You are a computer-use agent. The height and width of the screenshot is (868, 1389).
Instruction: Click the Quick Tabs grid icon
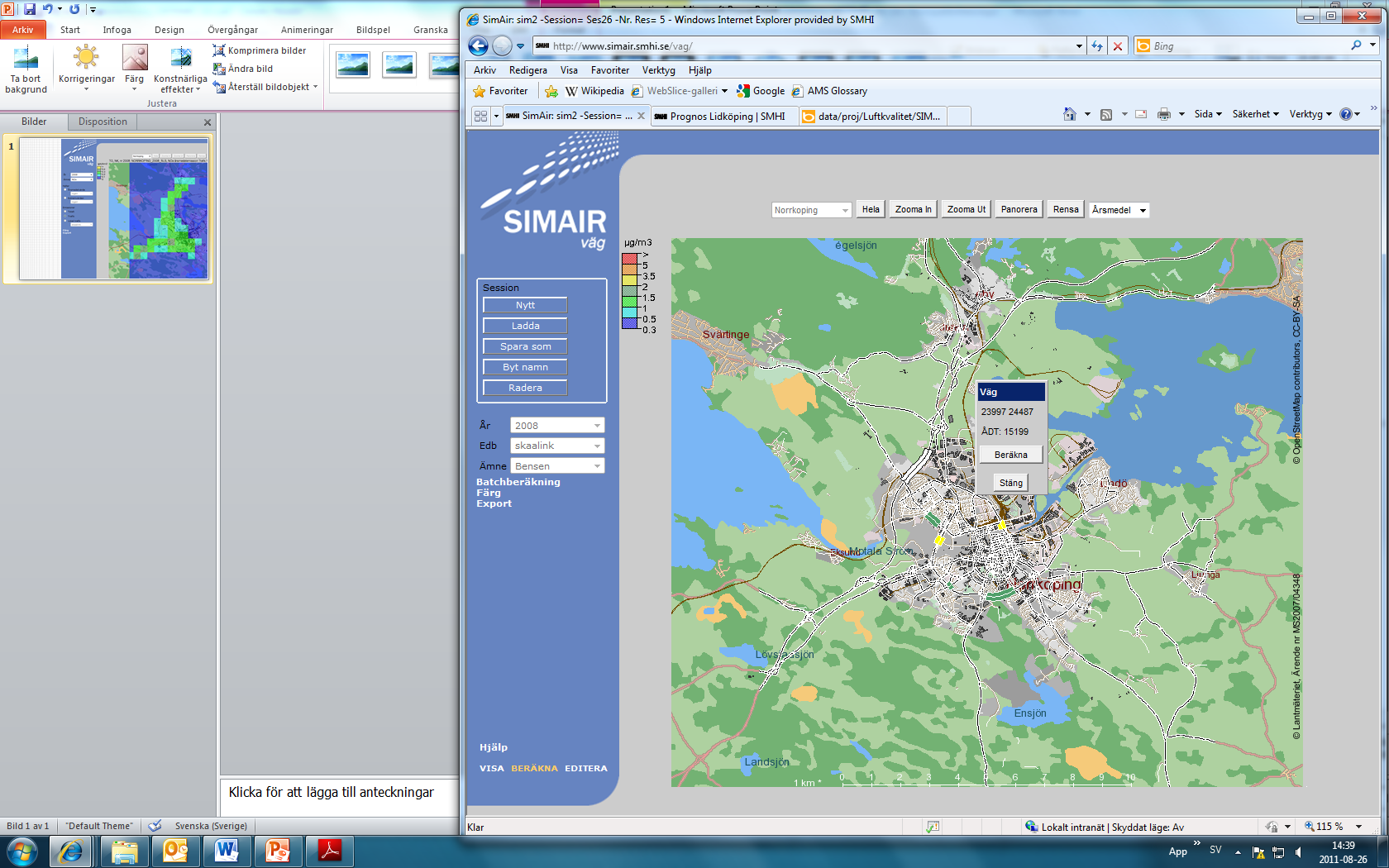coord(480,116)
